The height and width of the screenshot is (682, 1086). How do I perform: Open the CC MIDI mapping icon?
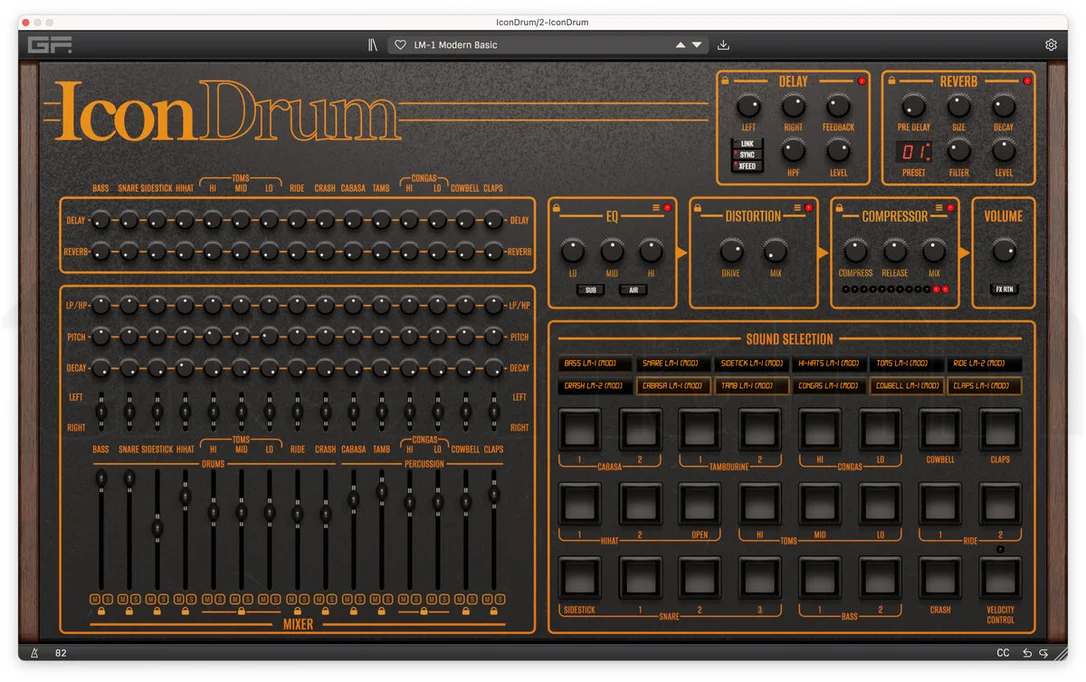1003,652
